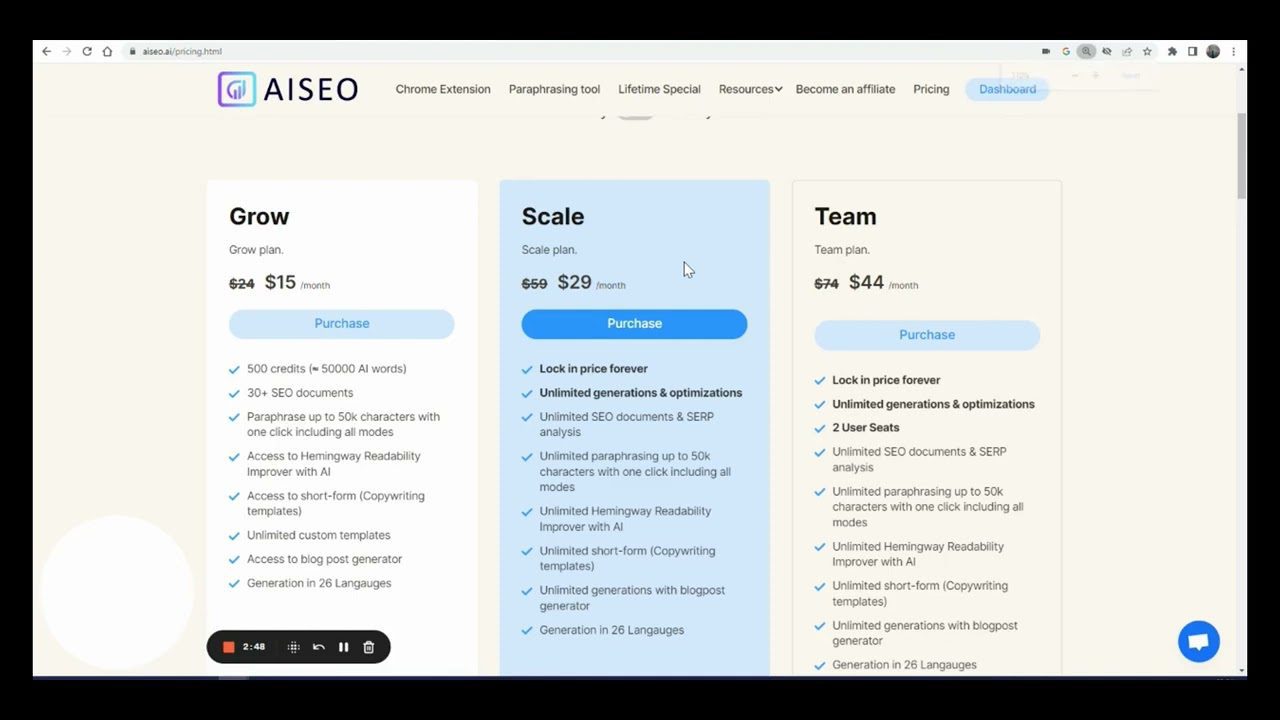This screenshot has height=720, width=1280.
Task: Click '30+ SEO documents' feature text
Action: click(x=300, y=393)
